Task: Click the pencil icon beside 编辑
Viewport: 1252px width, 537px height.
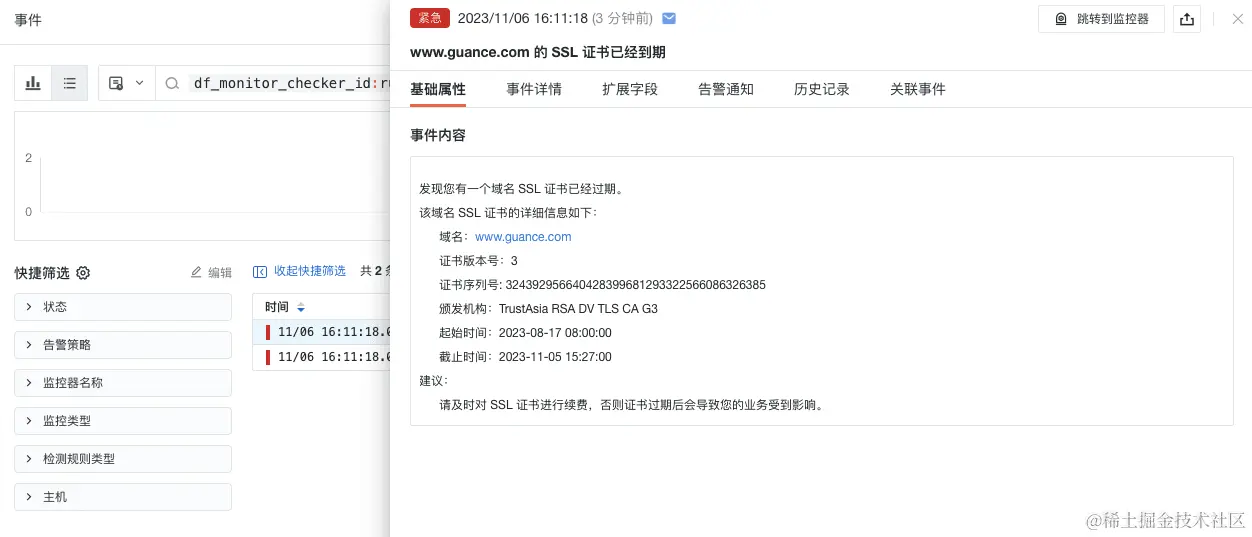Action: pyautogui.click(x=196, y=272)
